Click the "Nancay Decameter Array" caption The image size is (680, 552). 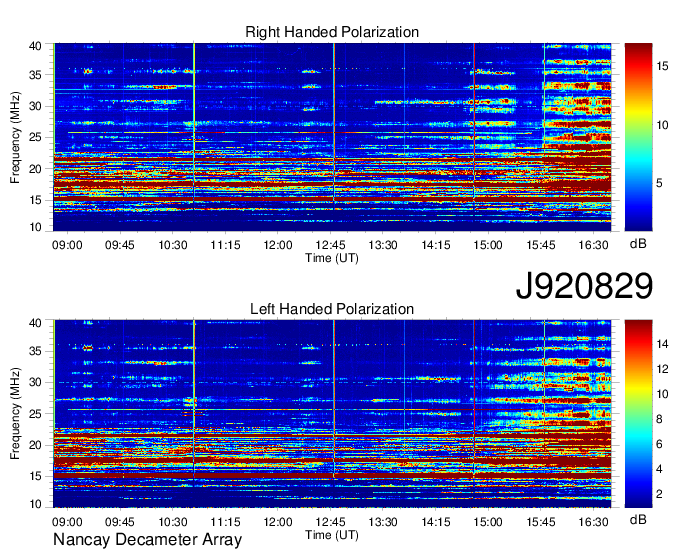click(x=147, y=540)
